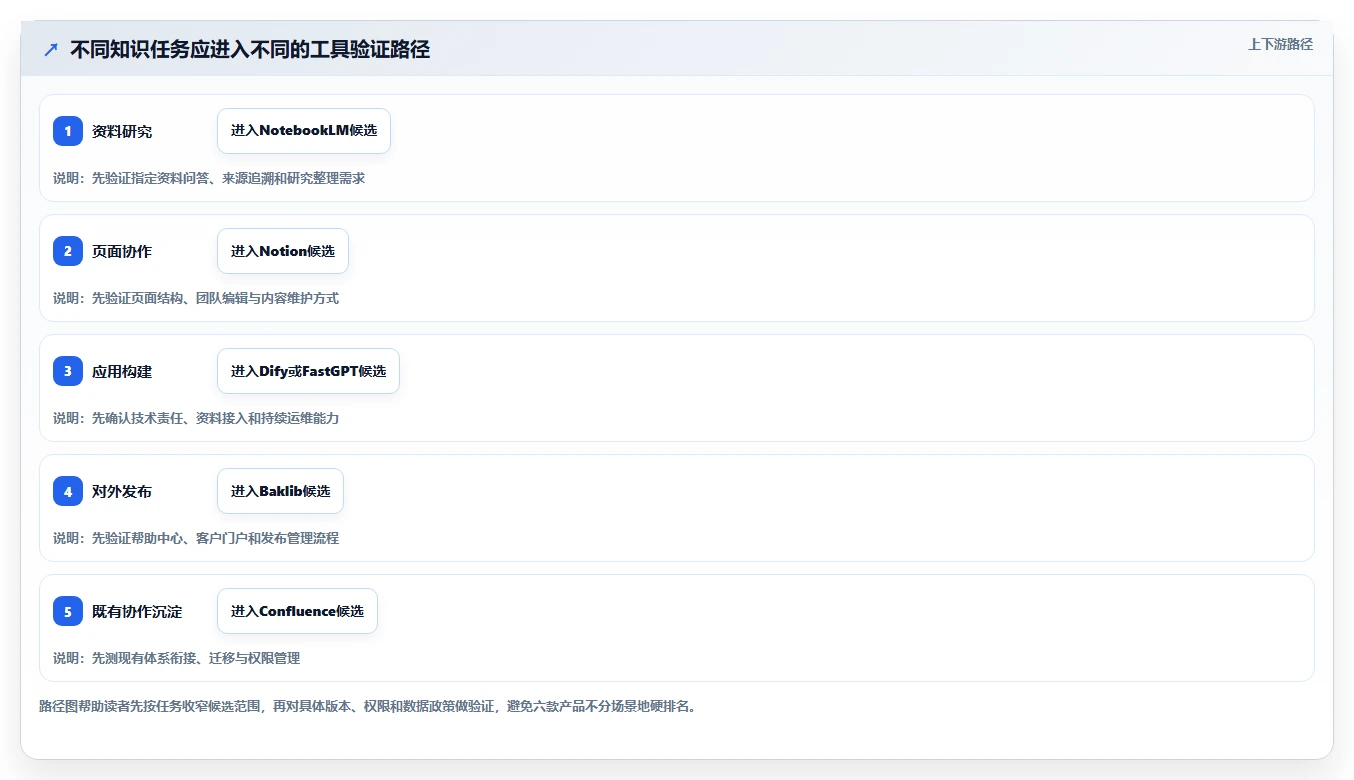Select step number 3 badge

[x=68, y=371]
